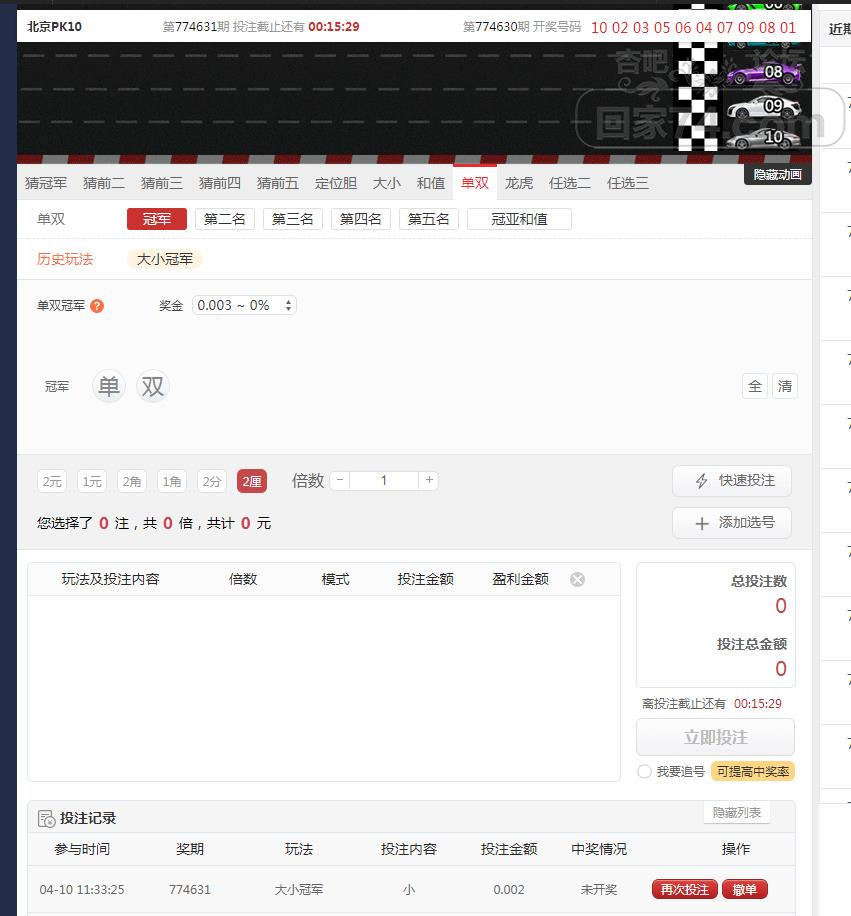
Task: Switch to the 定位胆 tab
Action: coord(336,183)
